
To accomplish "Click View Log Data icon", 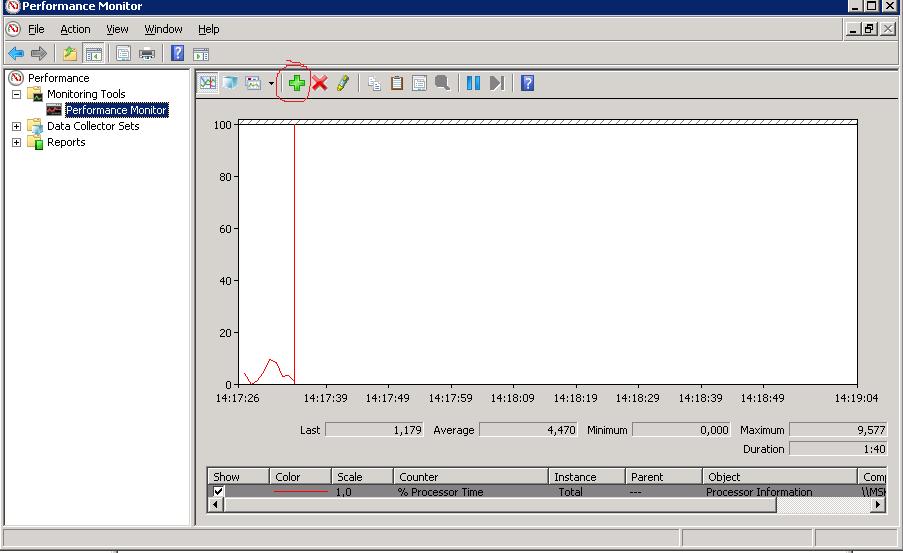I will tap(230, 83).
